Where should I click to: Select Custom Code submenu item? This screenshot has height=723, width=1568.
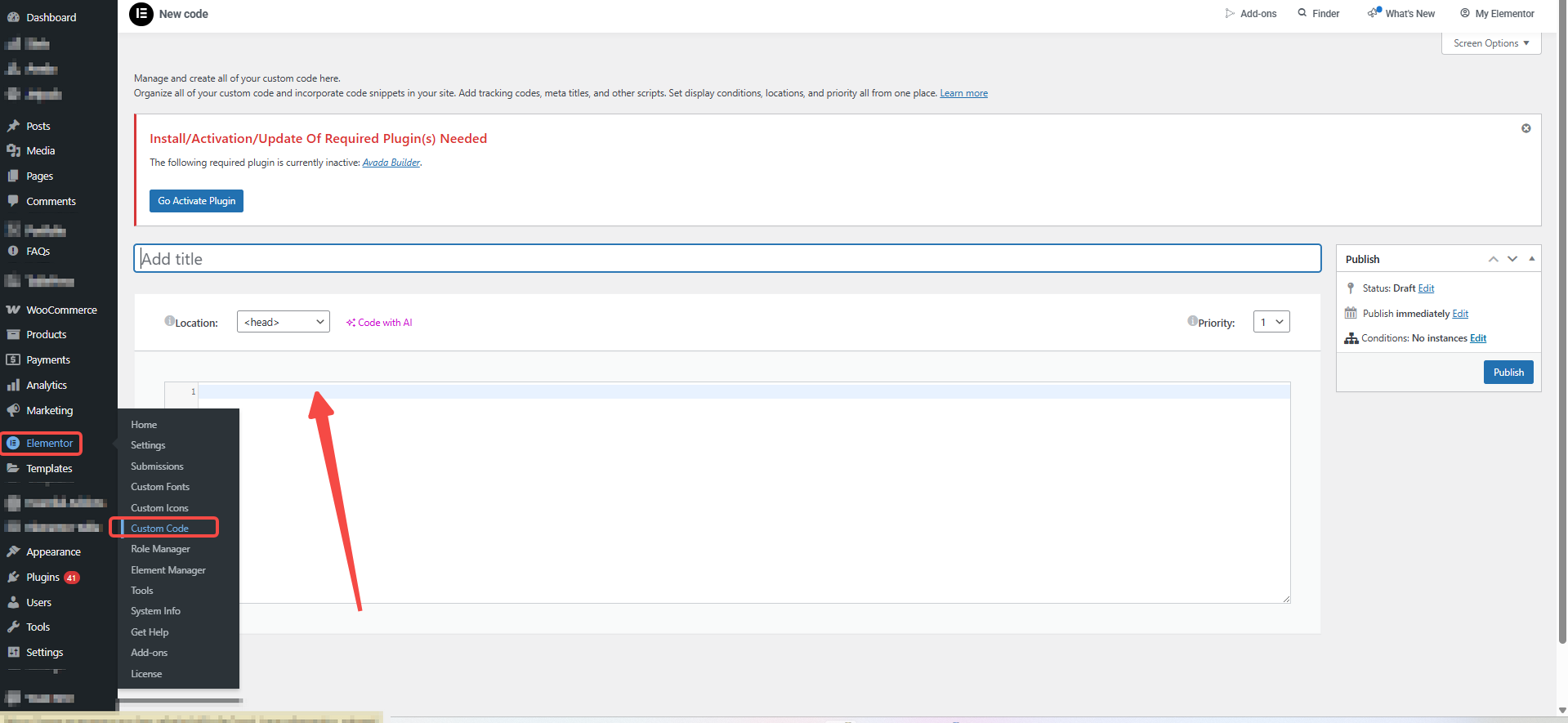(x=159, y=529)
